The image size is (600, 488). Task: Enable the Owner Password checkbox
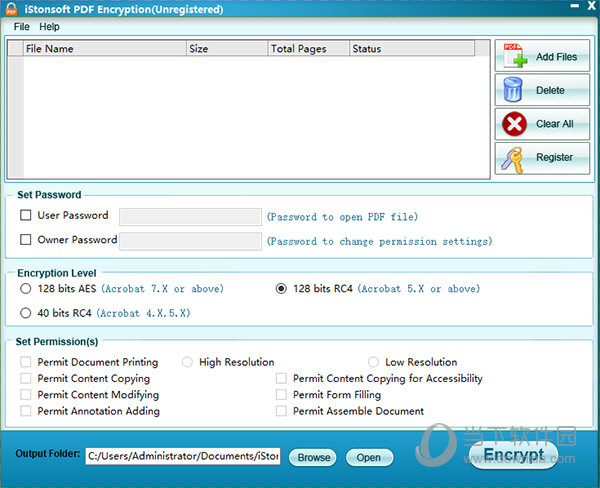[26, 240]
